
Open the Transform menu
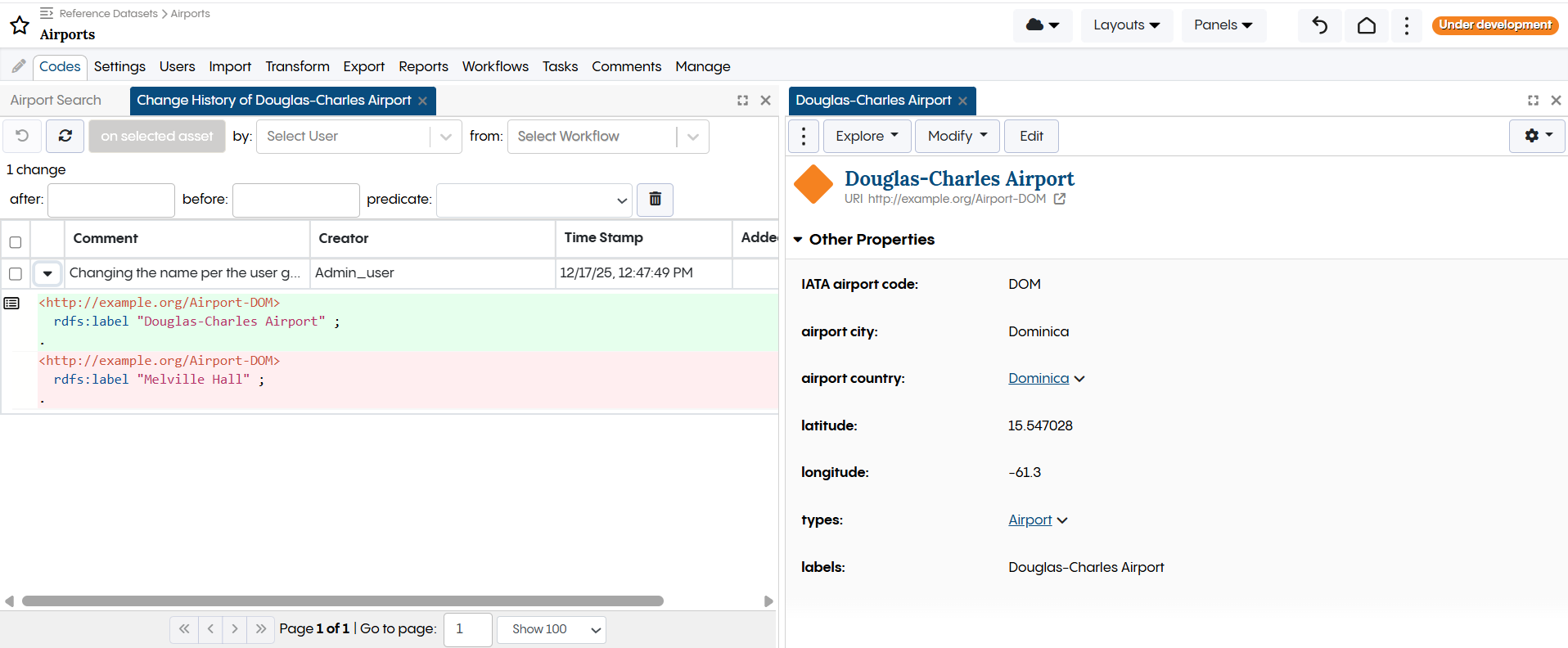coord(297,66)
